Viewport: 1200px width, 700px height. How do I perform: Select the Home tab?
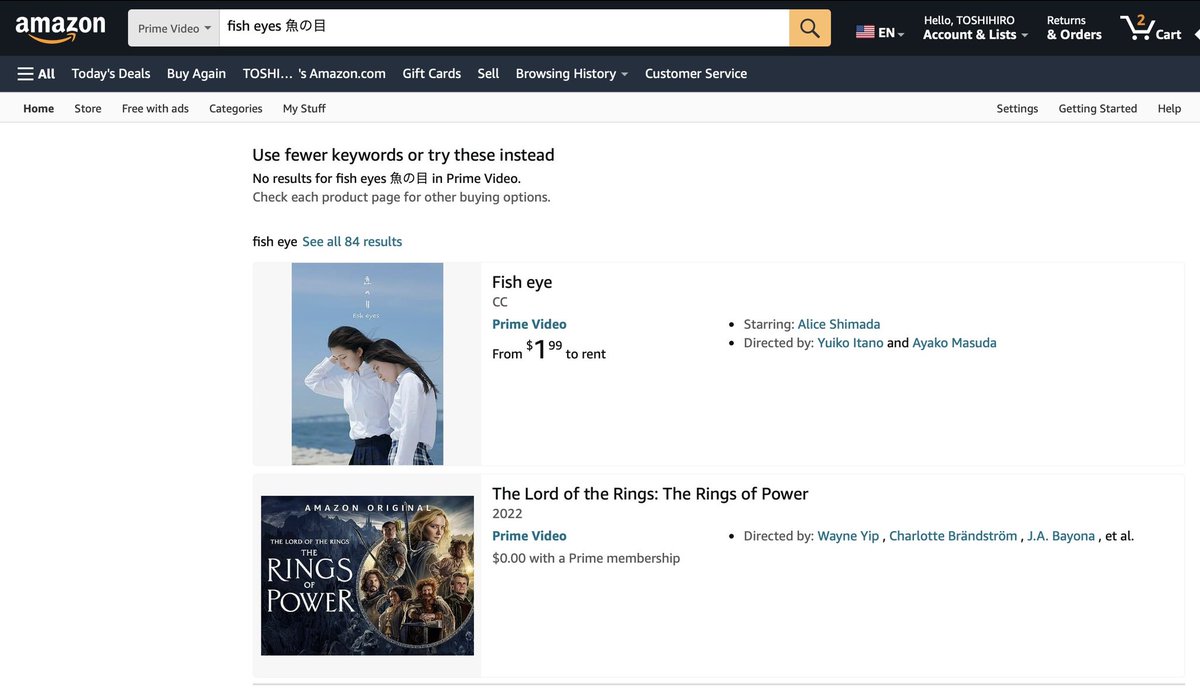[x=39, y=109]
